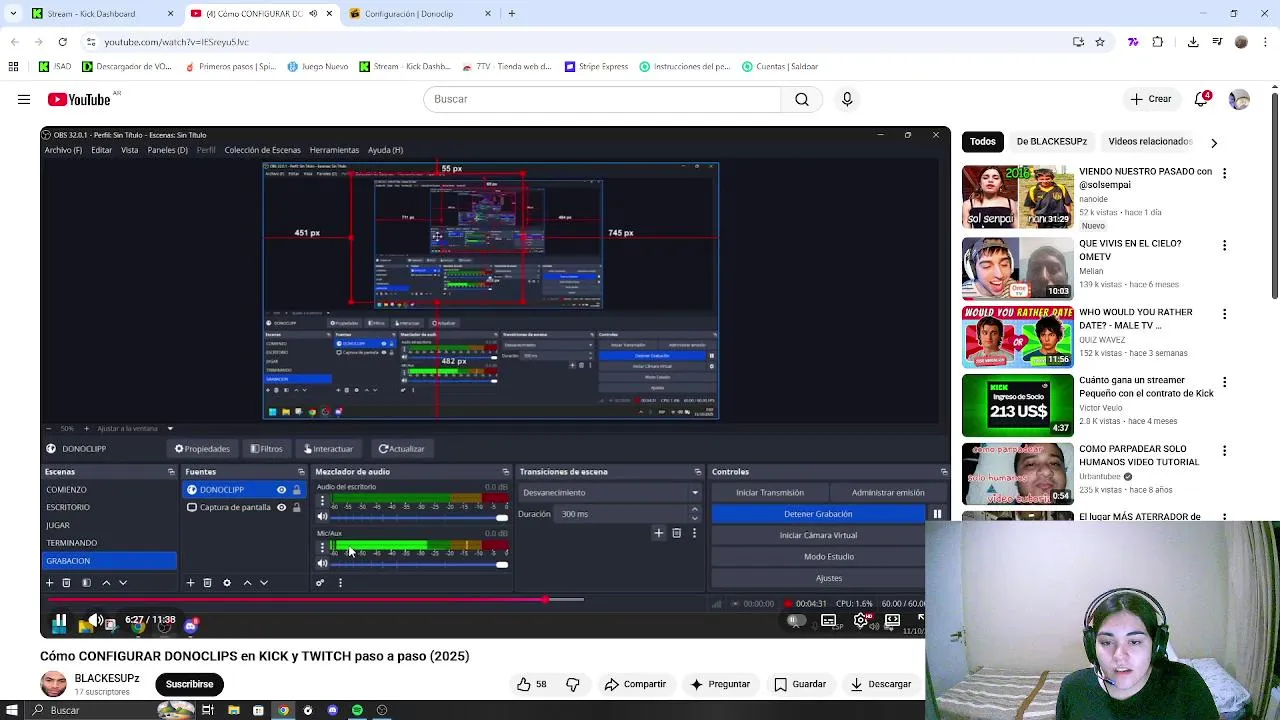1280x720 pixels.
Task: Open Chrome three-dot main menu
Action: (x=1263, y=42)
